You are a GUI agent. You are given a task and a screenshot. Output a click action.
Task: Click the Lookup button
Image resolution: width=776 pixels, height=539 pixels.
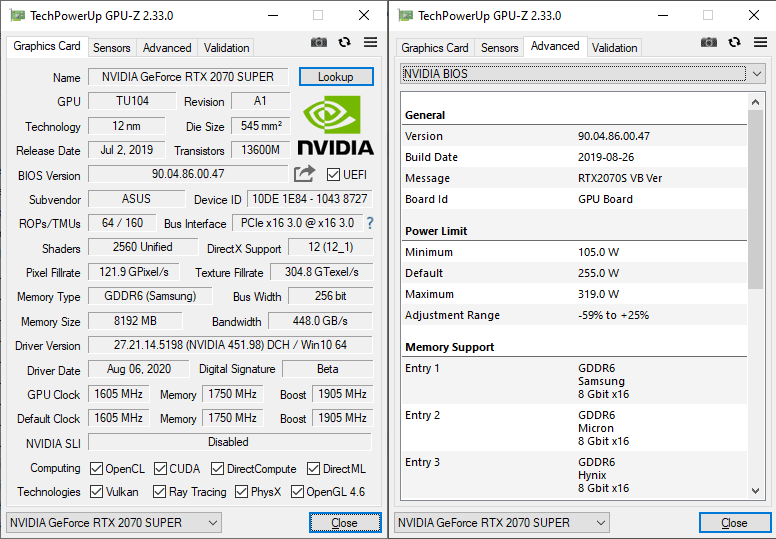tap(336, 77)
